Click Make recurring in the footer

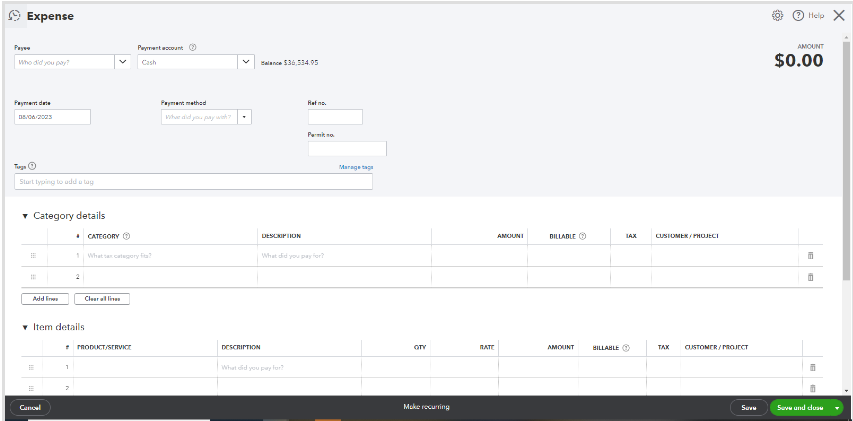[x=426, y=407]
